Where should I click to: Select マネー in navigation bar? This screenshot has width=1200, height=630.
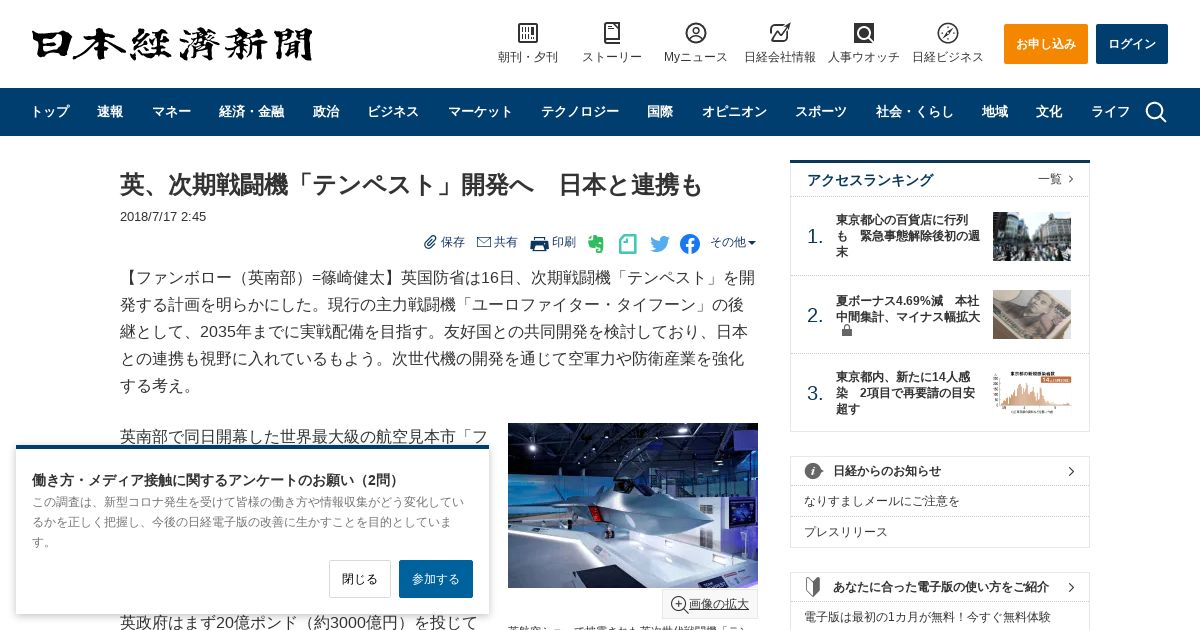171,112
